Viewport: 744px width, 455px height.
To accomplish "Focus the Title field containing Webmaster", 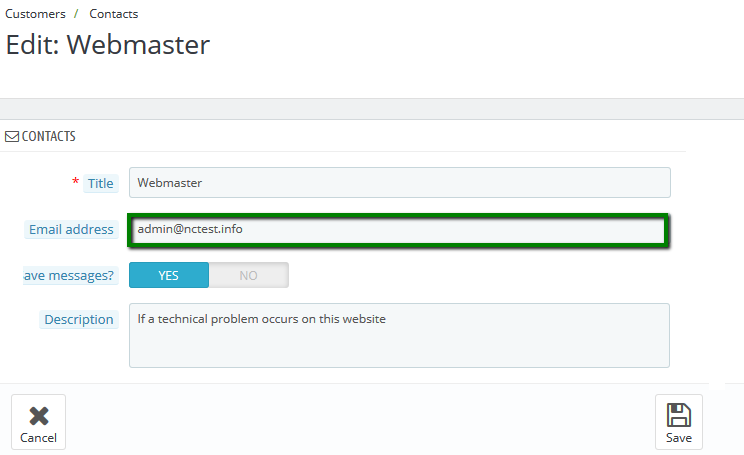I will [x=399, y=182].
